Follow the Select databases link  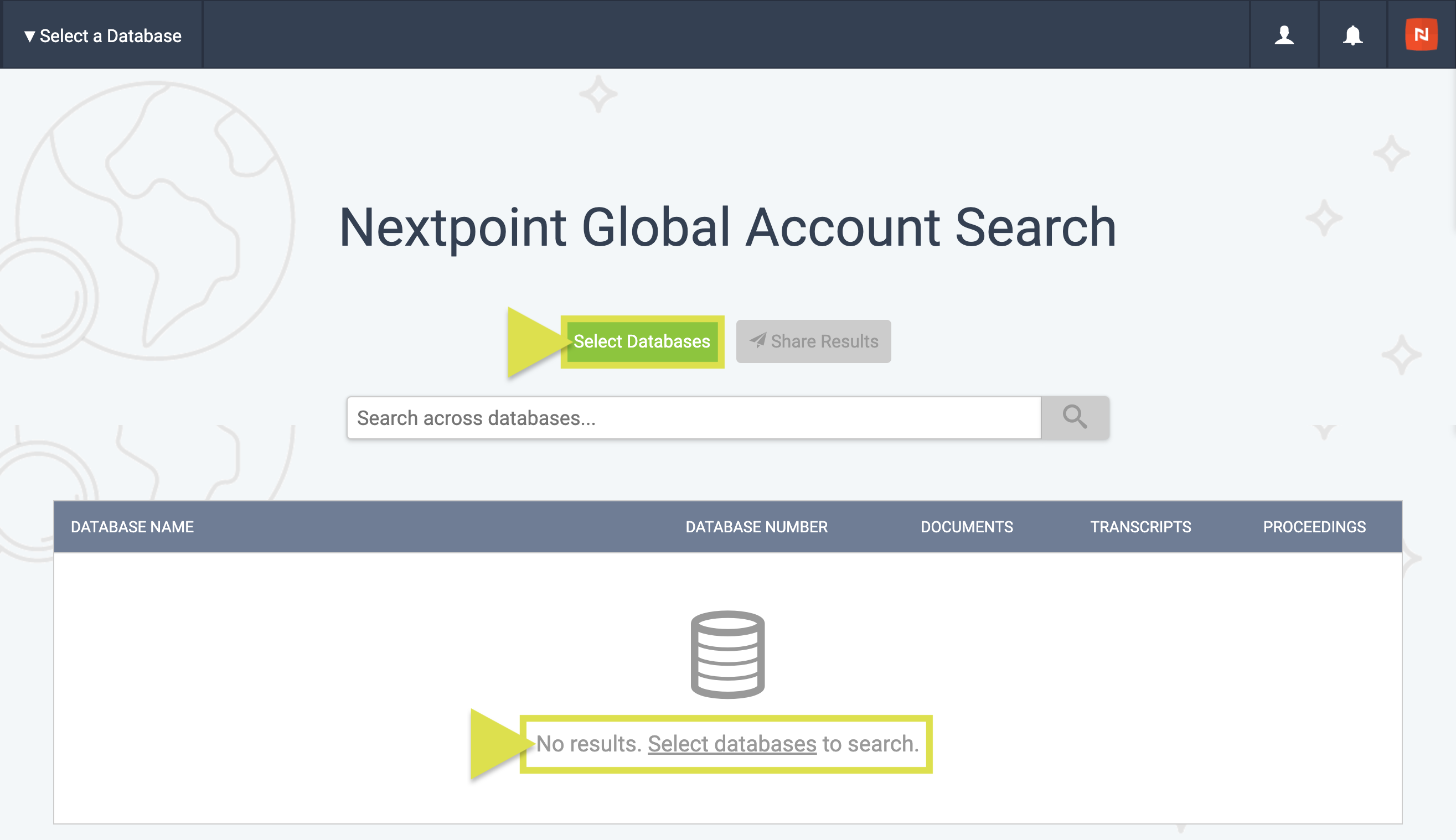(732, 744)
